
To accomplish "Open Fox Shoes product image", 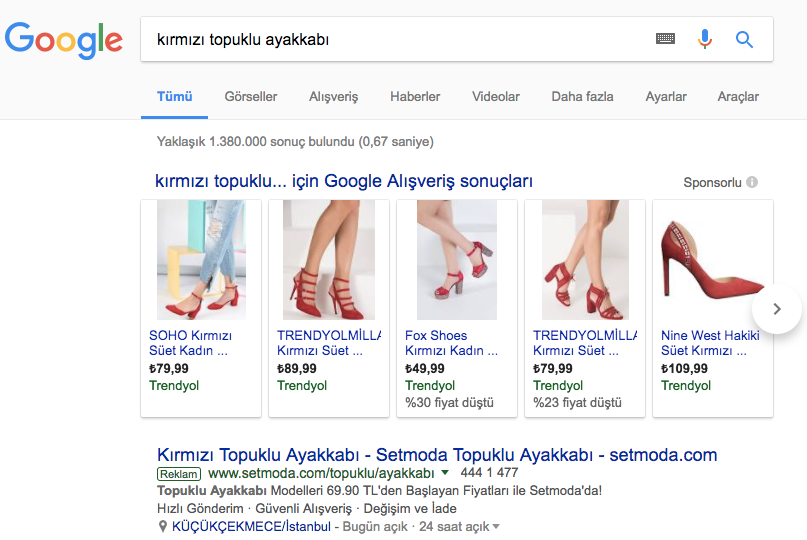I will click(x=457, y=260).
